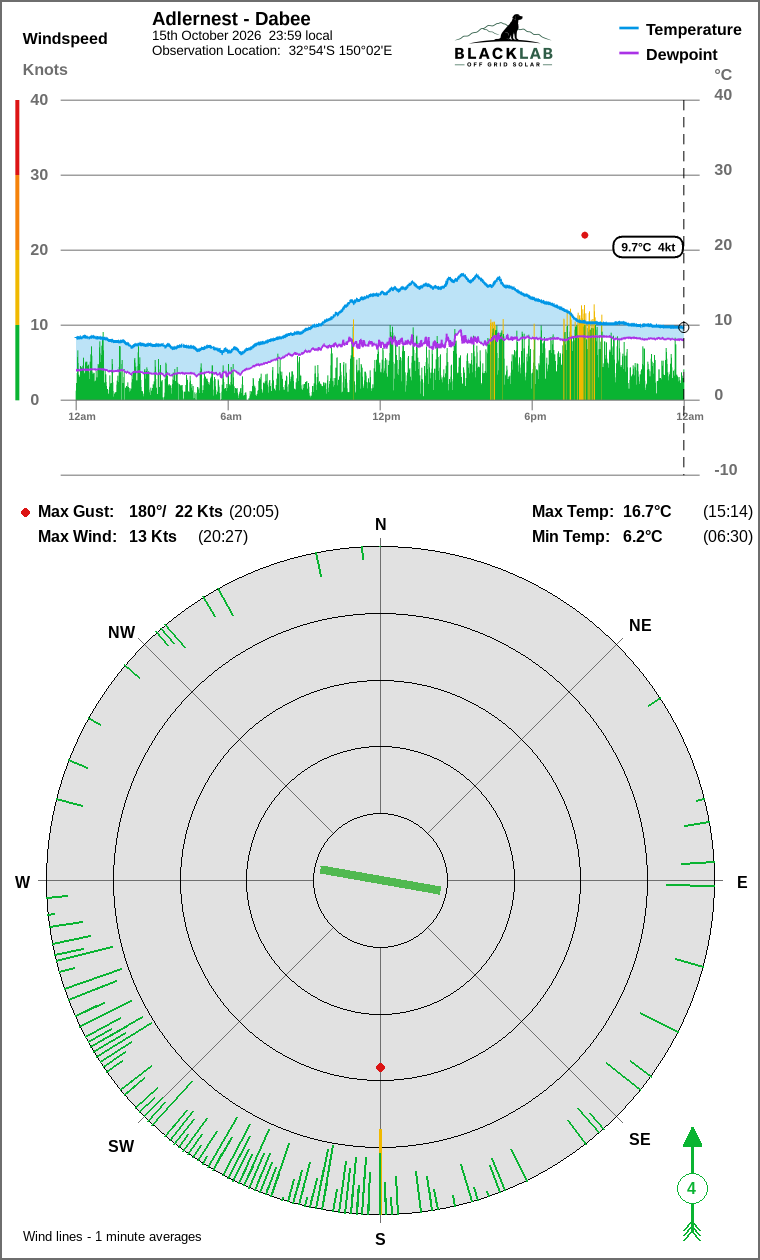This screenshot has height=1260, width=760.
Task: Click the blue Temperature legend swatch
Action: coord(629,30)
